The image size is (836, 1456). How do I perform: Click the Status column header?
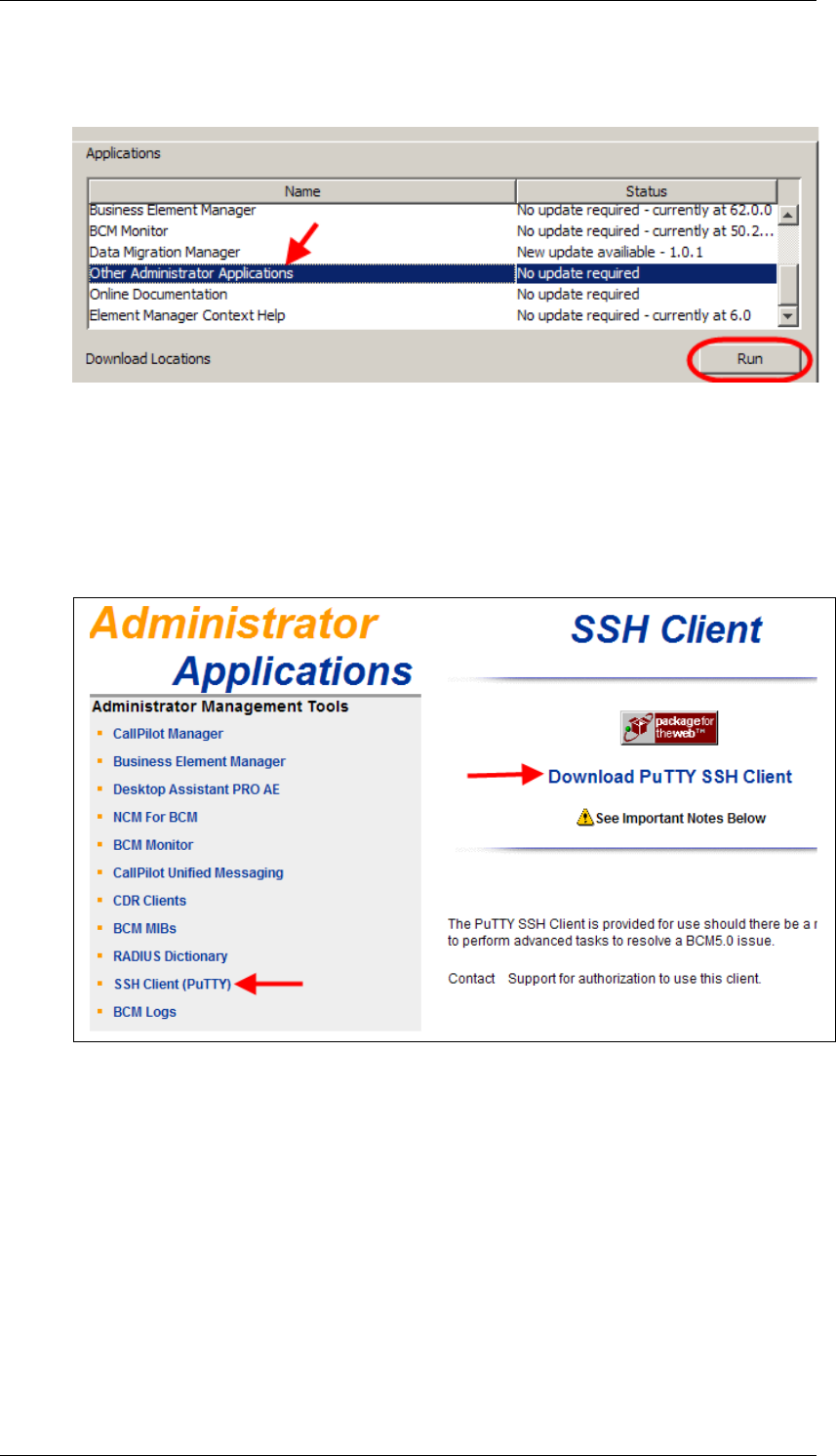(x=646, y=191)
